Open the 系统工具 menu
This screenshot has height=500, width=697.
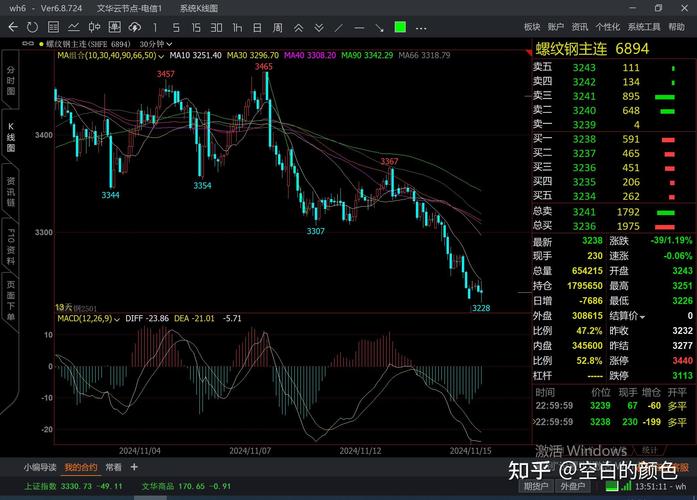click(646, 27)
